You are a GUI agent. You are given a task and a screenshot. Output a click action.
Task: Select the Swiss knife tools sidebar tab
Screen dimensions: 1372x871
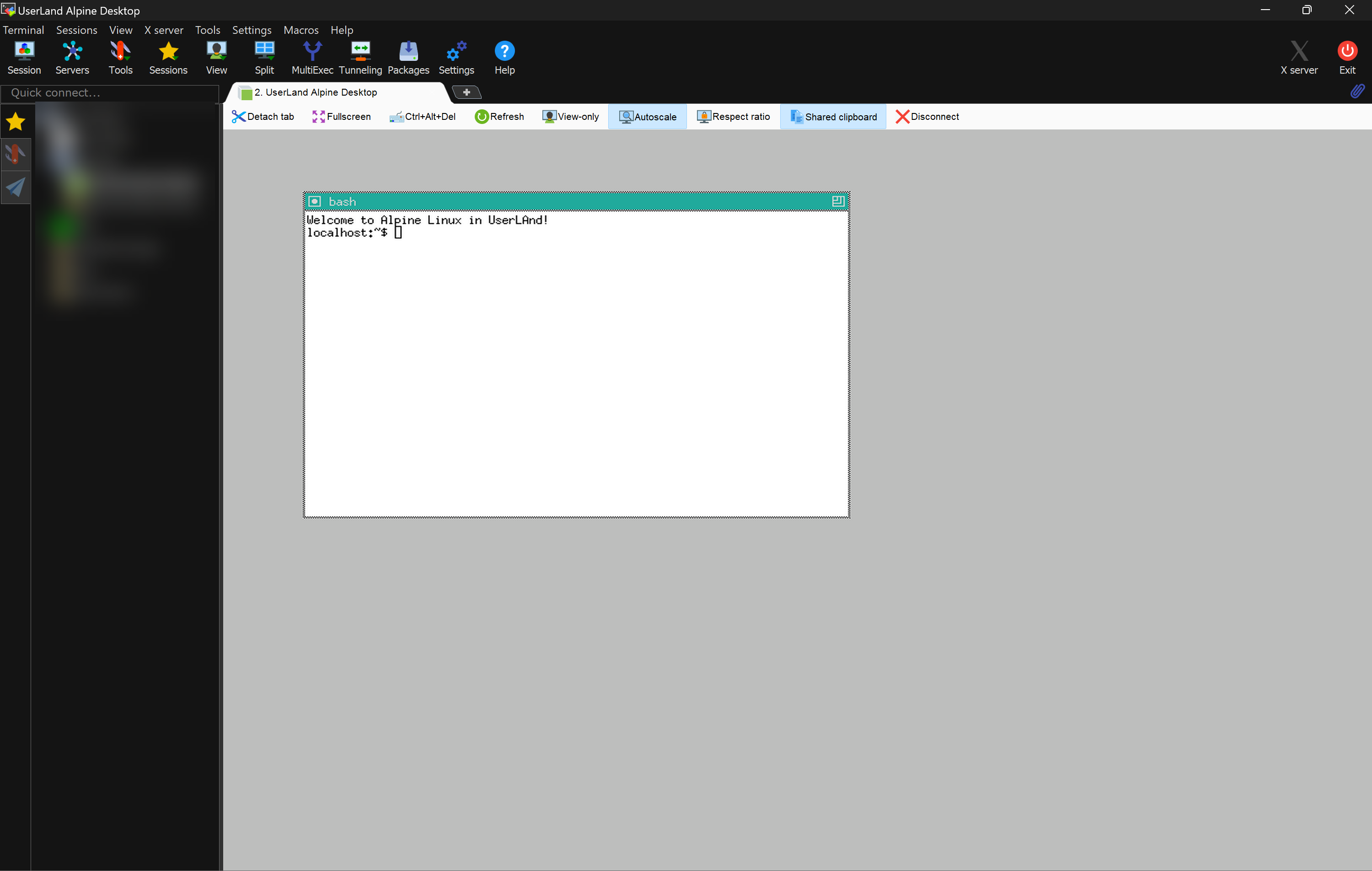pos(16,154)
